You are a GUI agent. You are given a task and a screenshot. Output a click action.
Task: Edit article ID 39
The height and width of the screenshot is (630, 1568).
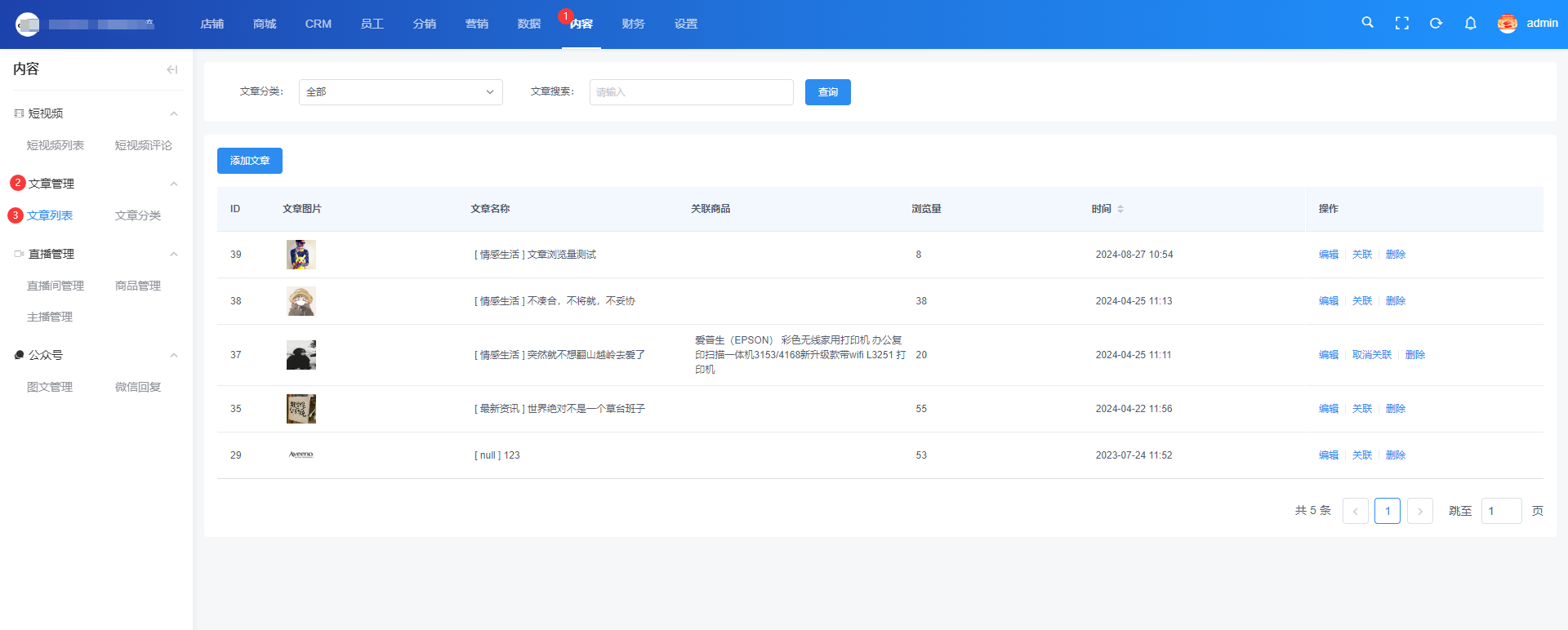click(x=1329, y=255)
